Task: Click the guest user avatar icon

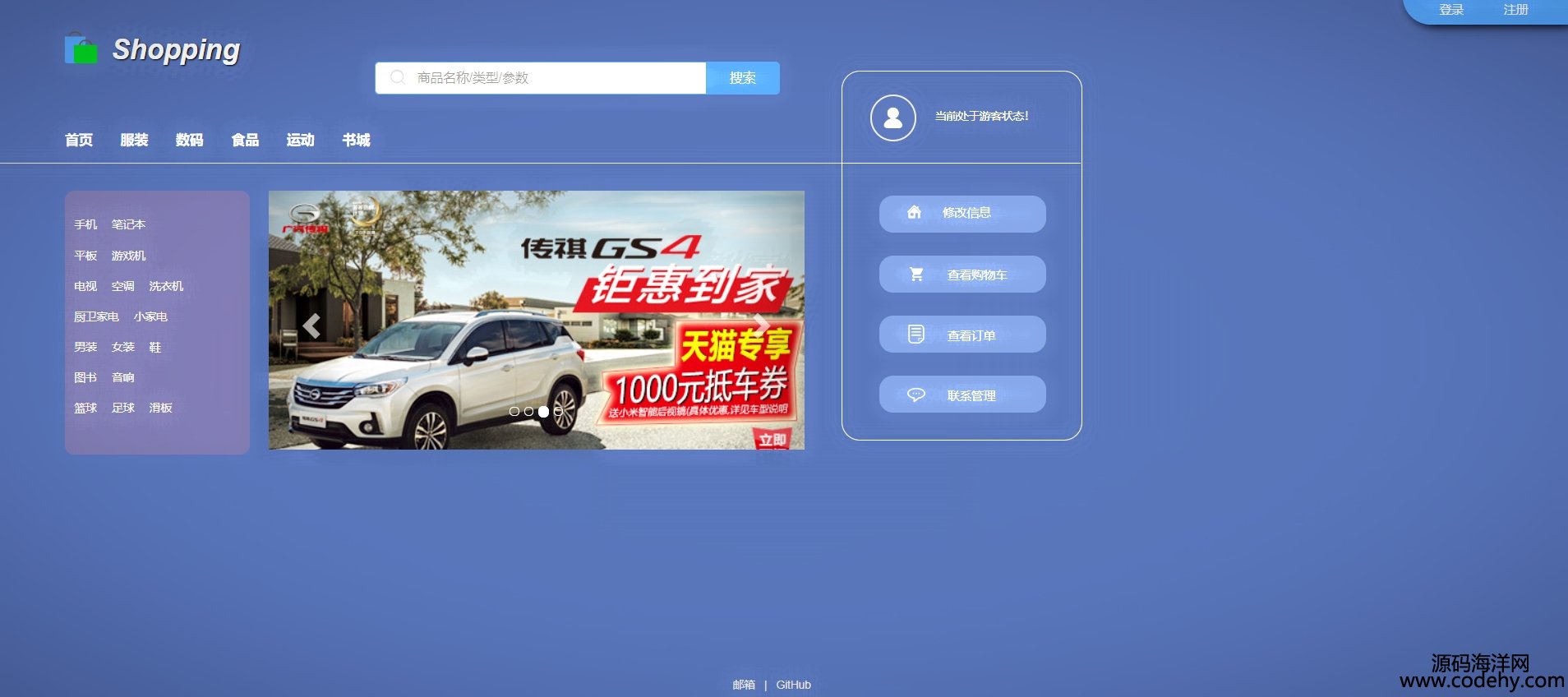Action: [x=893, y=118]
